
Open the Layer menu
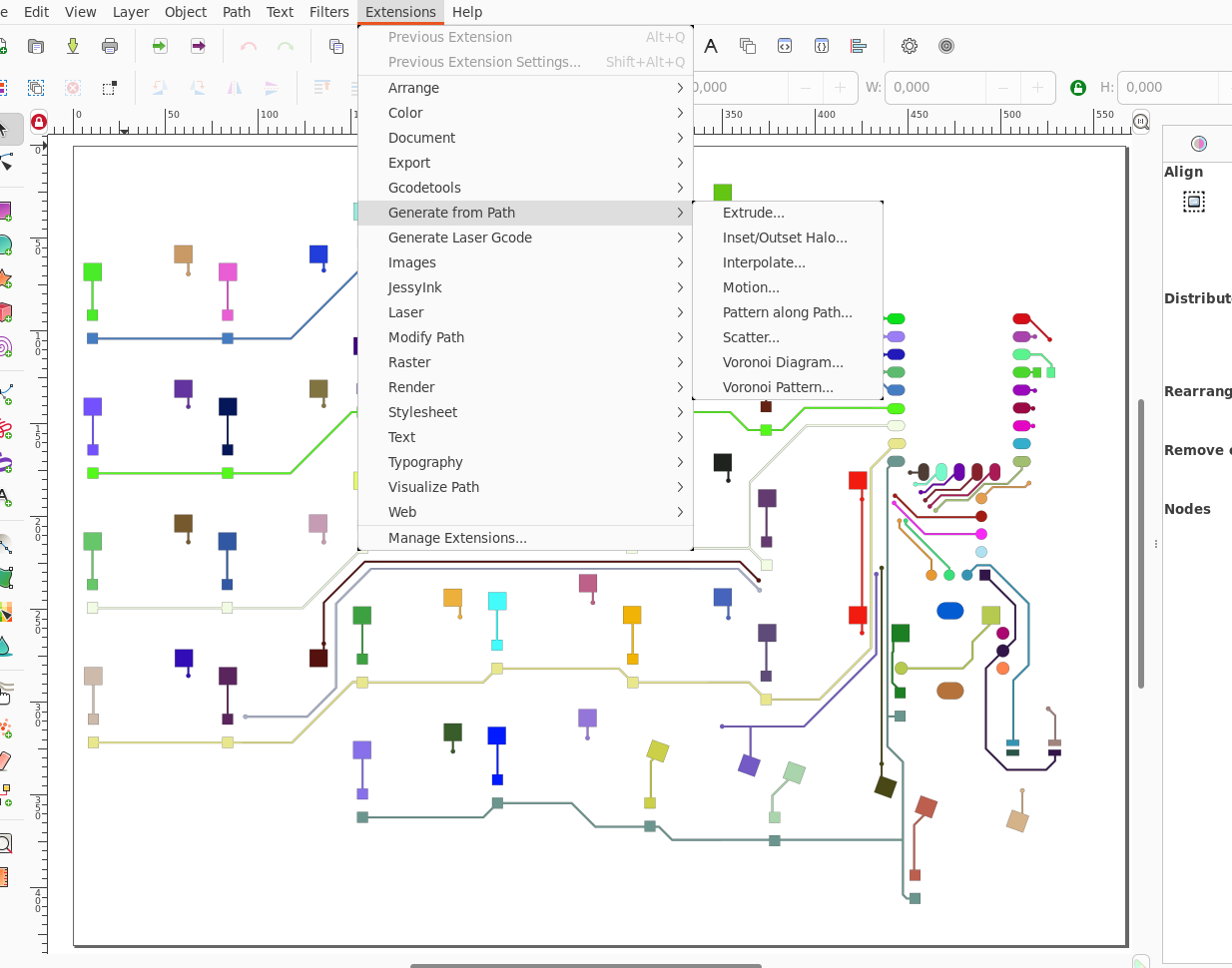click(x=131, y=12)
